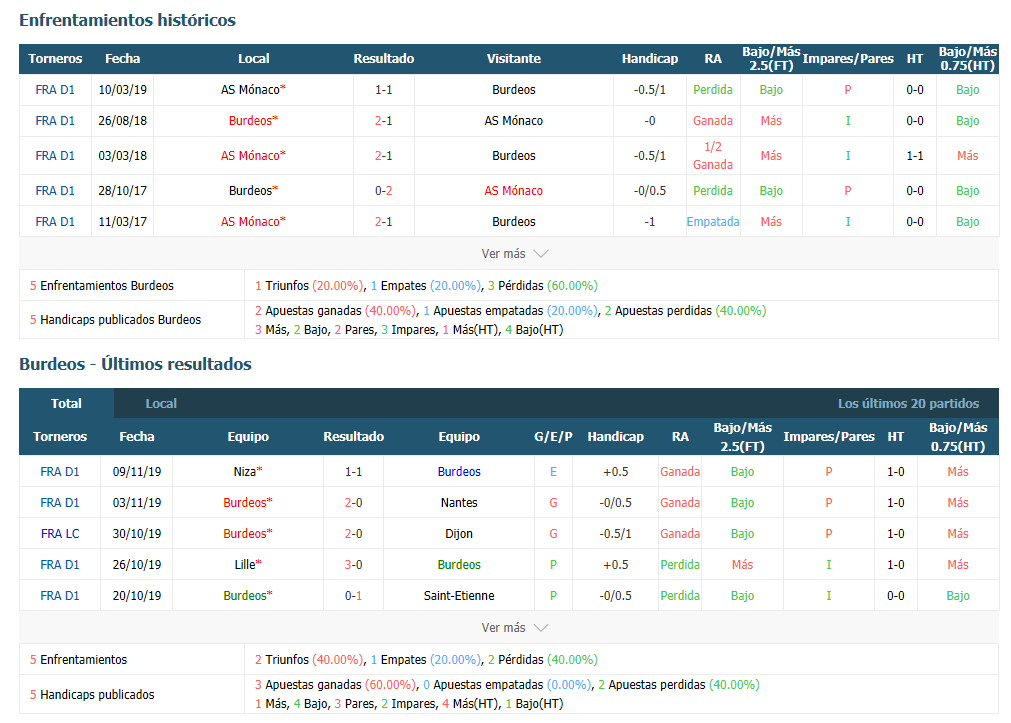Image resolution: width=1011 pixels, height=723 pixels.
Task: Click the 'Empatada' RA cell
Action: click(x=712, y=221)
